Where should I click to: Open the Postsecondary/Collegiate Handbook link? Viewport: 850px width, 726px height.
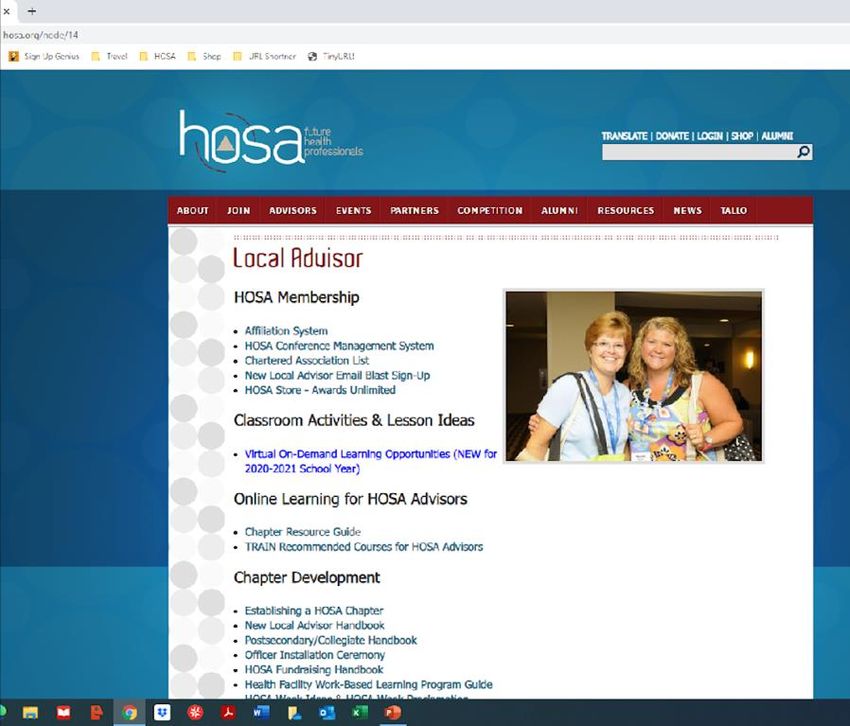coord(331,640)
